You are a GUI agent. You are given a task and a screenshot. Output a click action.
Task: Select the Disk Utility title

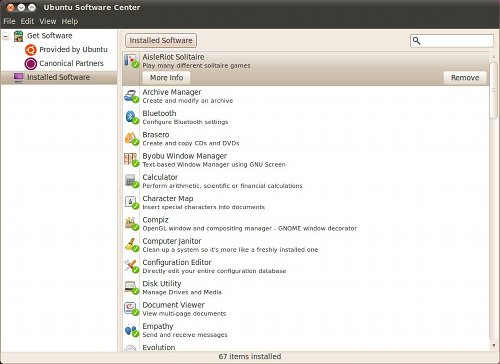pos(162,284)
